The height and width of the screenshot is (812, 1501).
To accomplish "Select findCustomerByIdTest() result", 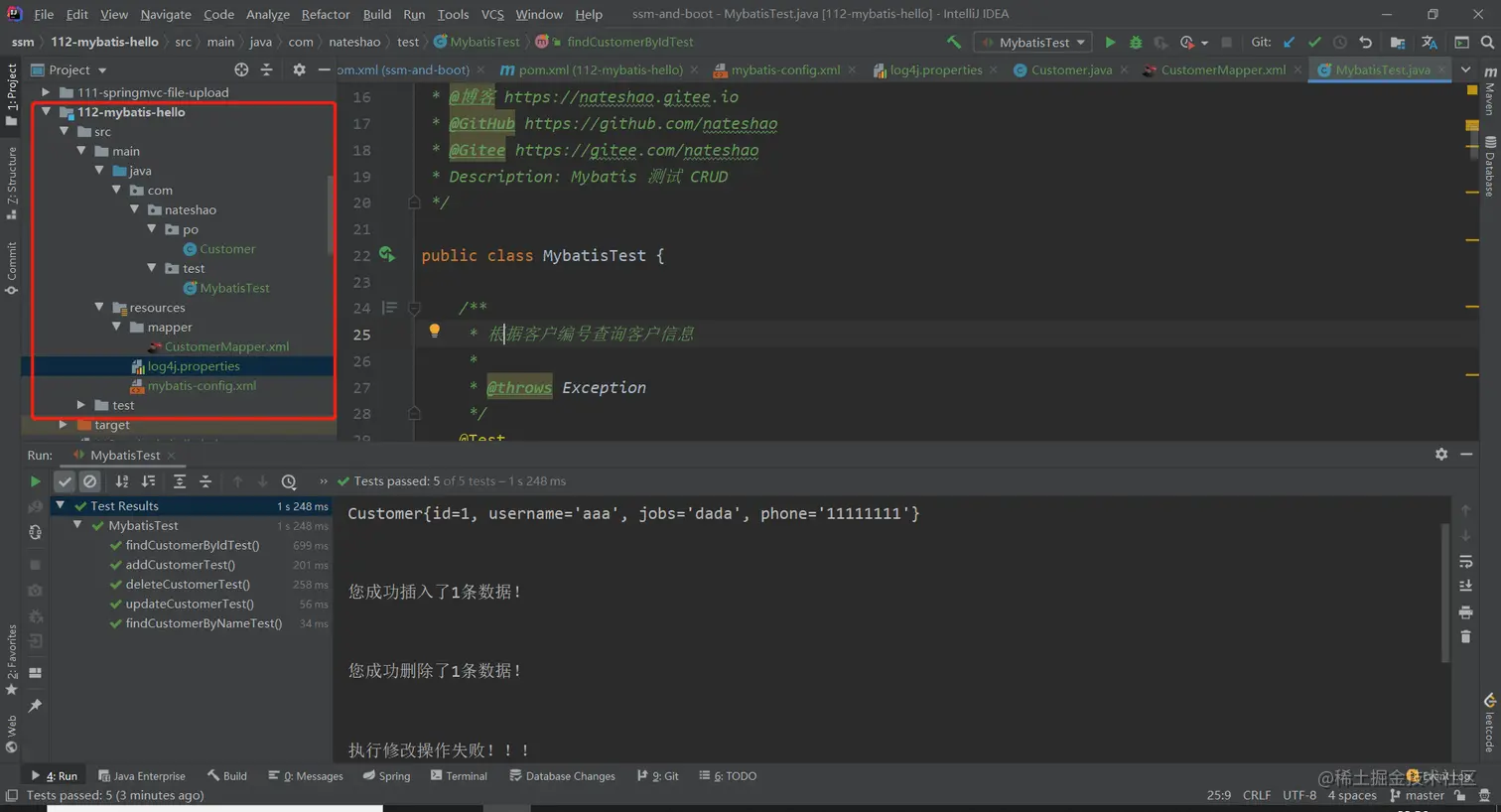I will tap(193, 545).
